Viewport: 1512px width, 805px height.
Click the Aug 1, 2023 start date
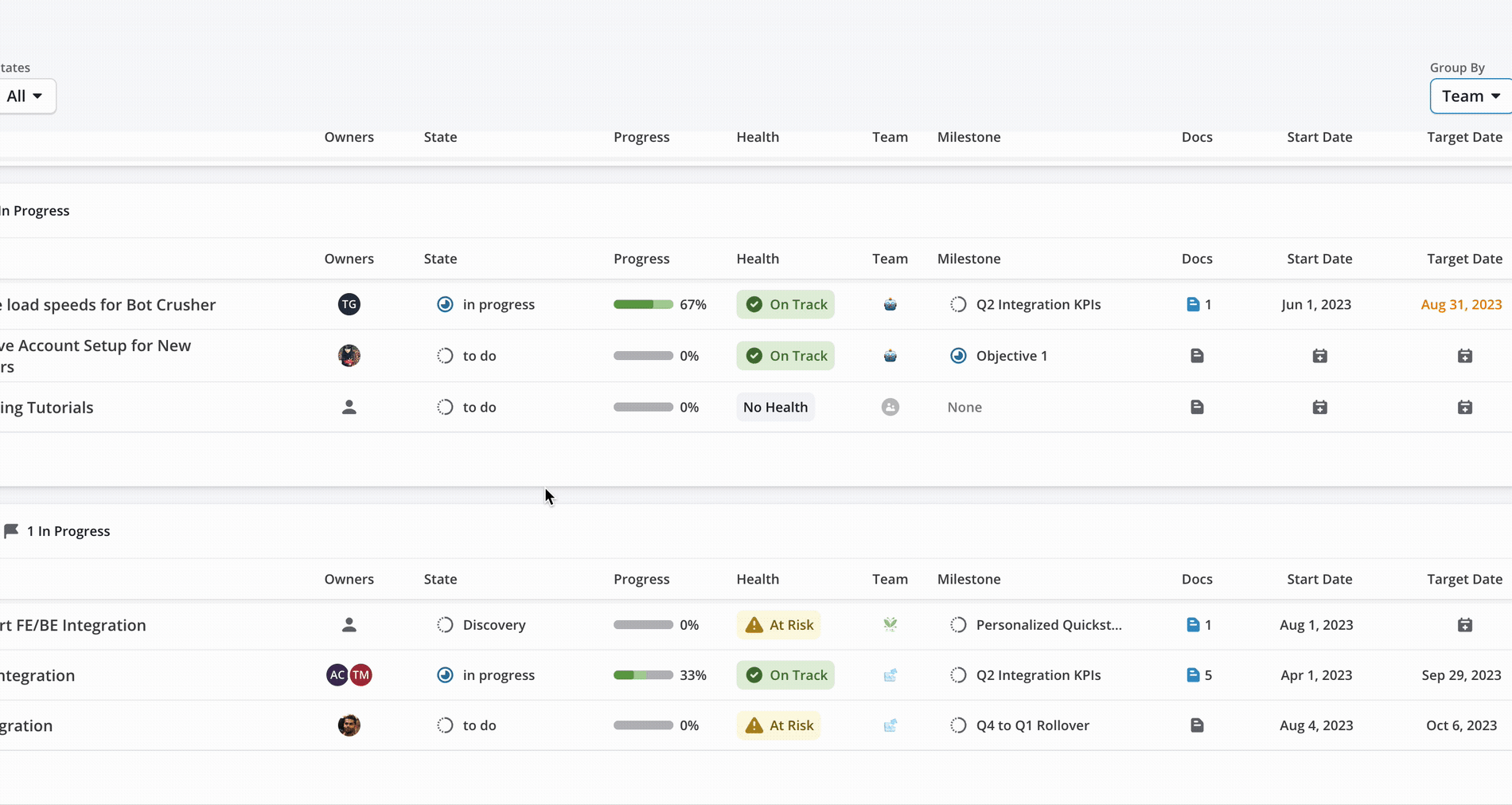[x=1316, y=625]
